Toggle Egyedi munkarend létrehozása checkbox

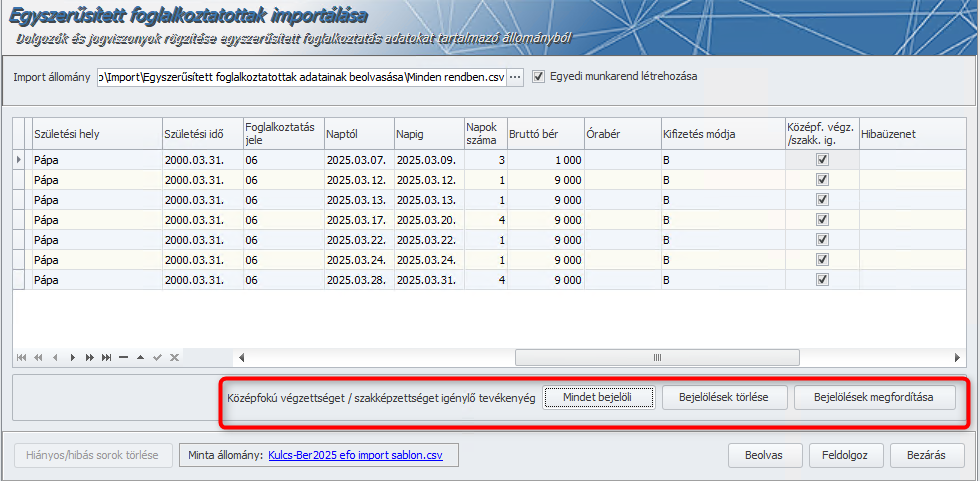pyautogui.click(x=538, y=77)
